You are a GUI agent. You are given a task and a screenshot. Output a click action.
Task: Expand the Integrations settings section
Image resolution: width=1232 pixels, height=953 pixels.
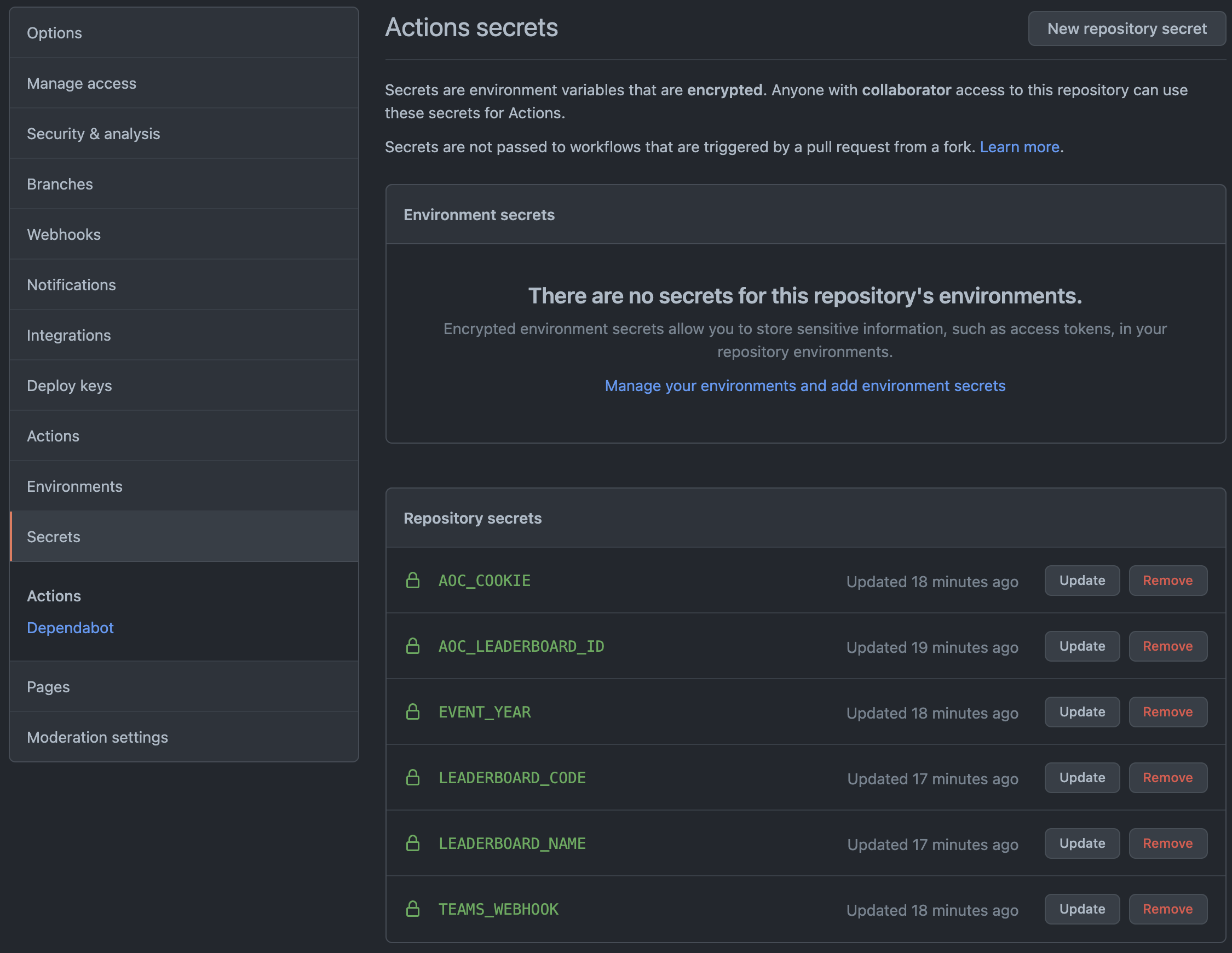[69, 335]
